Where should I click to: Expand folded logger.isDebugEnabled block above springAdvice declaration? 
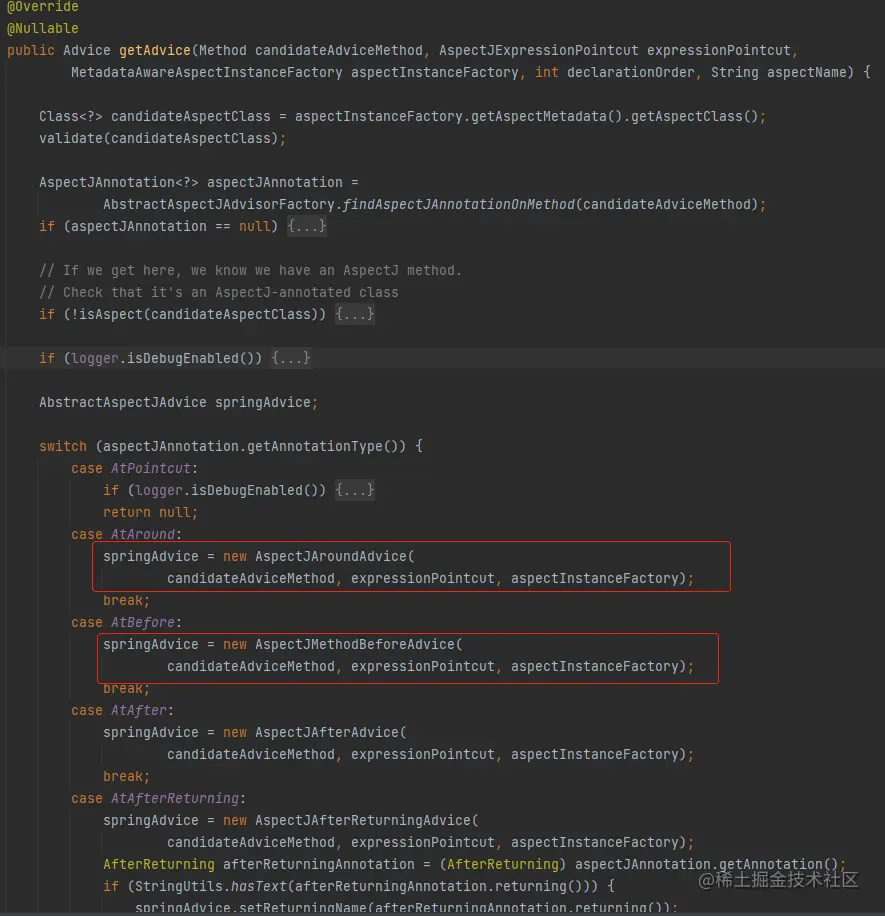291,358
